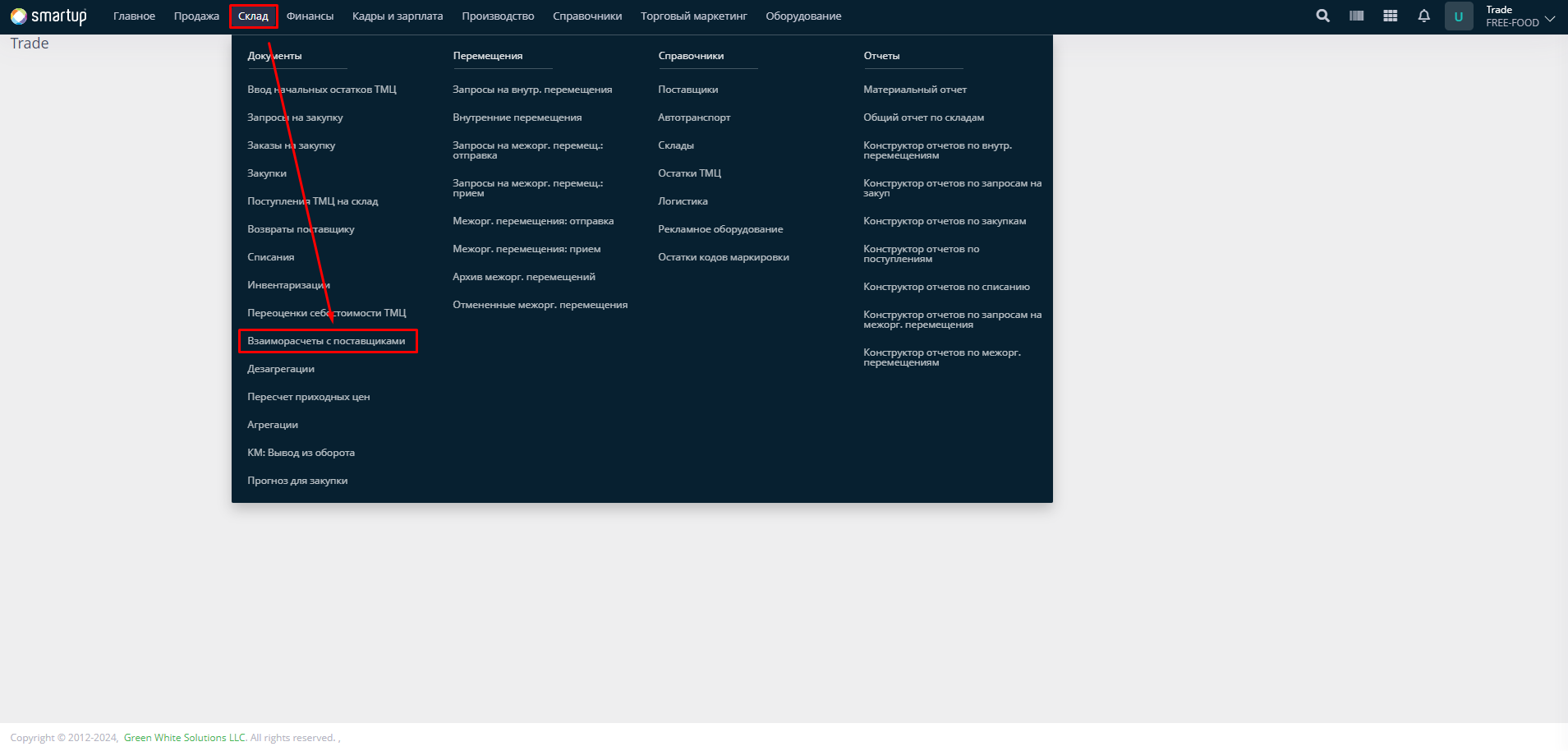
Task: Open Остатки кодов маркировки
Action: tap(724, 257)
